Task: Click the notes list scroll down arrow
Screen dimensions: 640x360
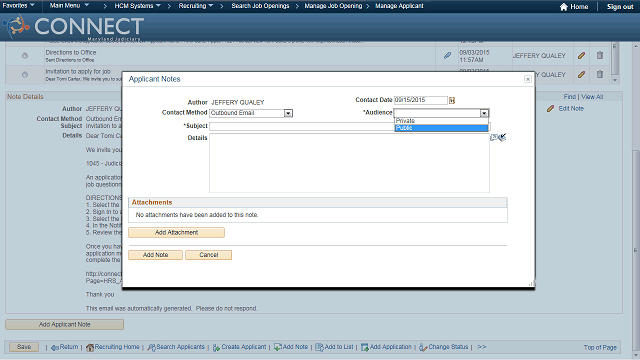Action: 615,80
